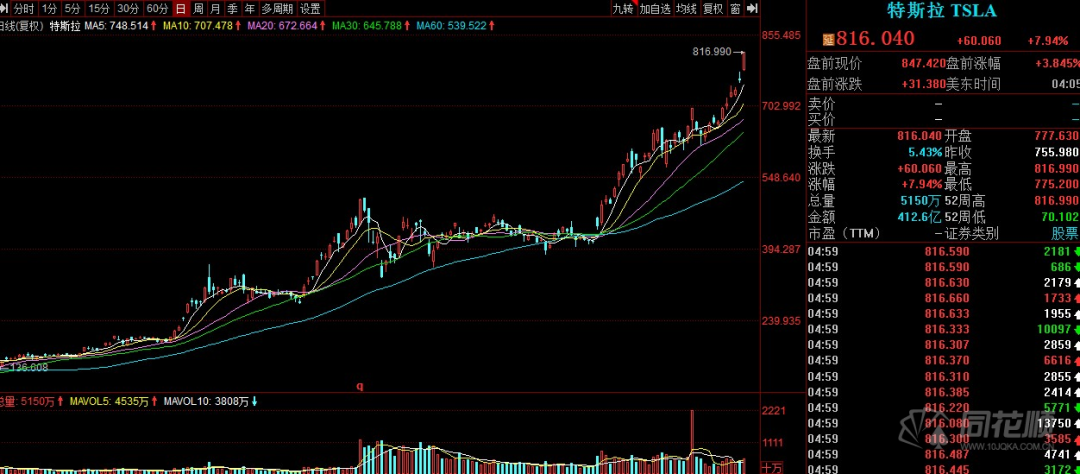1080x474 pixels.
Task: Click the tick row with volume 6616
Action: (x=943, y=360)
